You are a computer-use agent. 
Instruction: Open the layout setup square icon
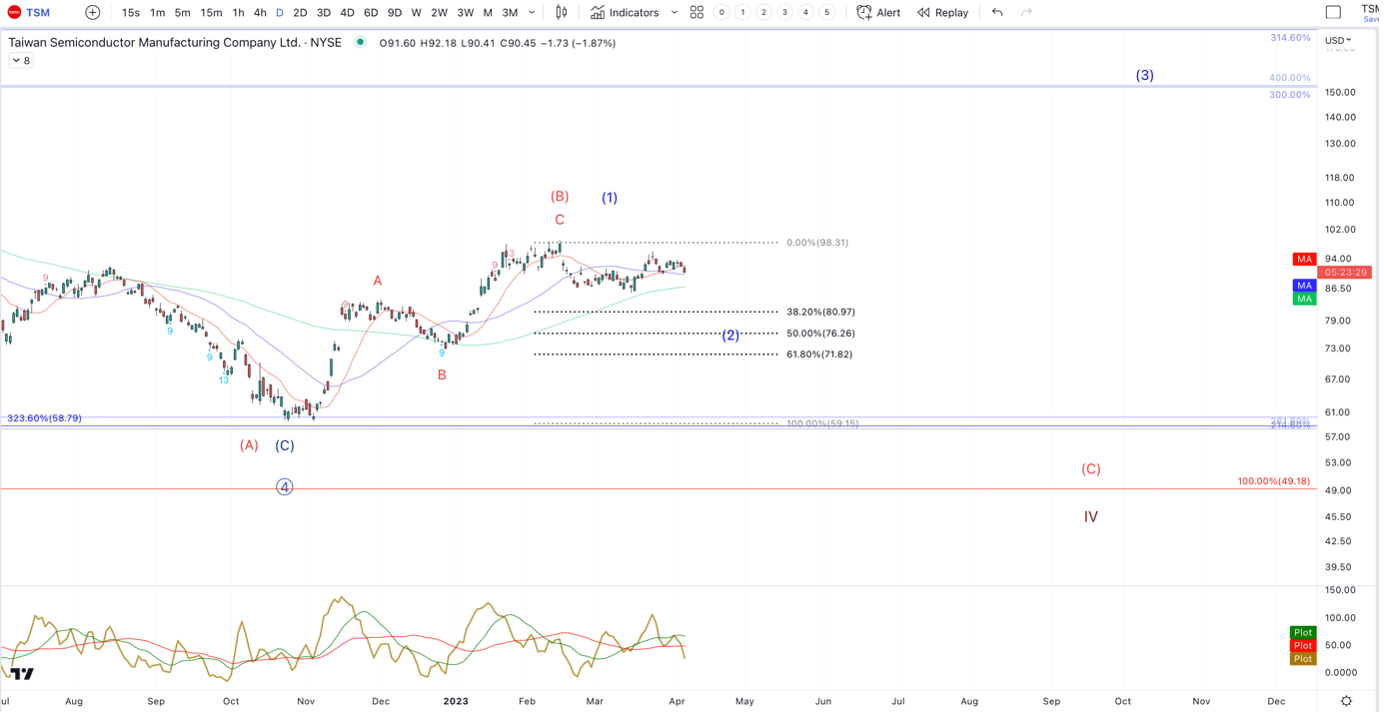[1333, 13]
